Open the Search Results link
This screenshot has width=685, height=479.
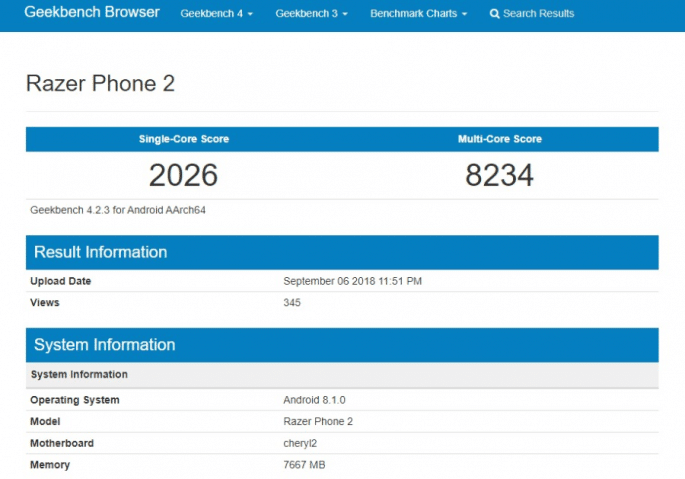pos(538,14)
